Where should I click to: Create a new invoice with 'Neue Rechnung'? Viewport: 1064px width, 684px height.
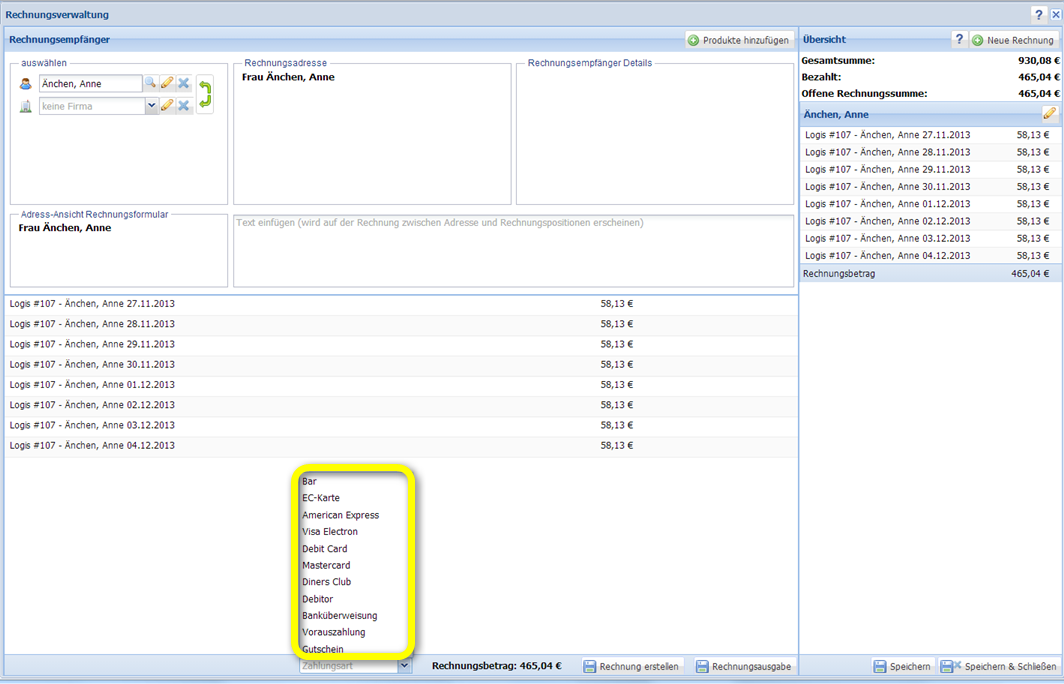[x=1013, y=41]
